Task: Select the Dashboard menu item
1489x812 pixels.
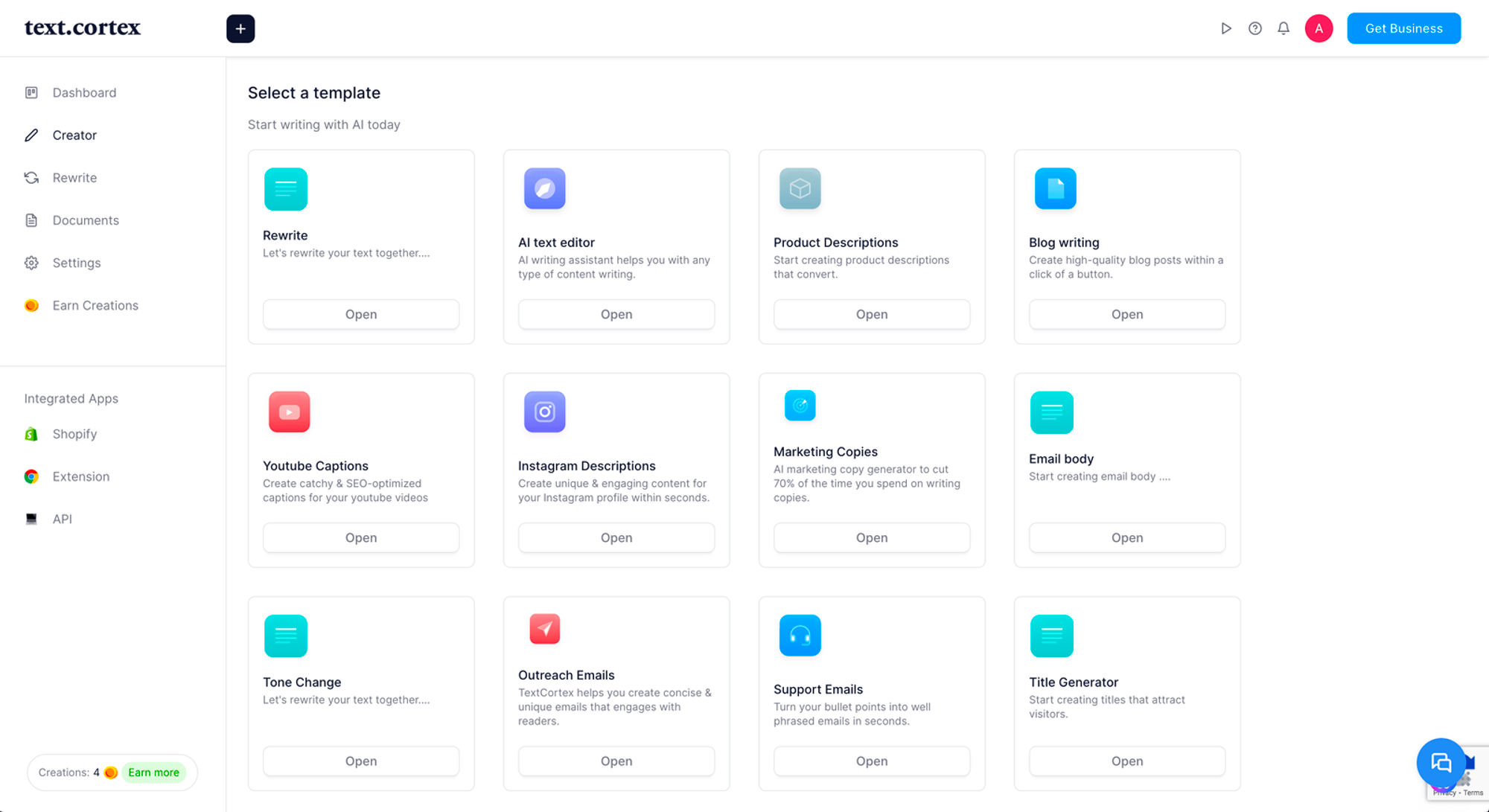Action: coord(85,92)
